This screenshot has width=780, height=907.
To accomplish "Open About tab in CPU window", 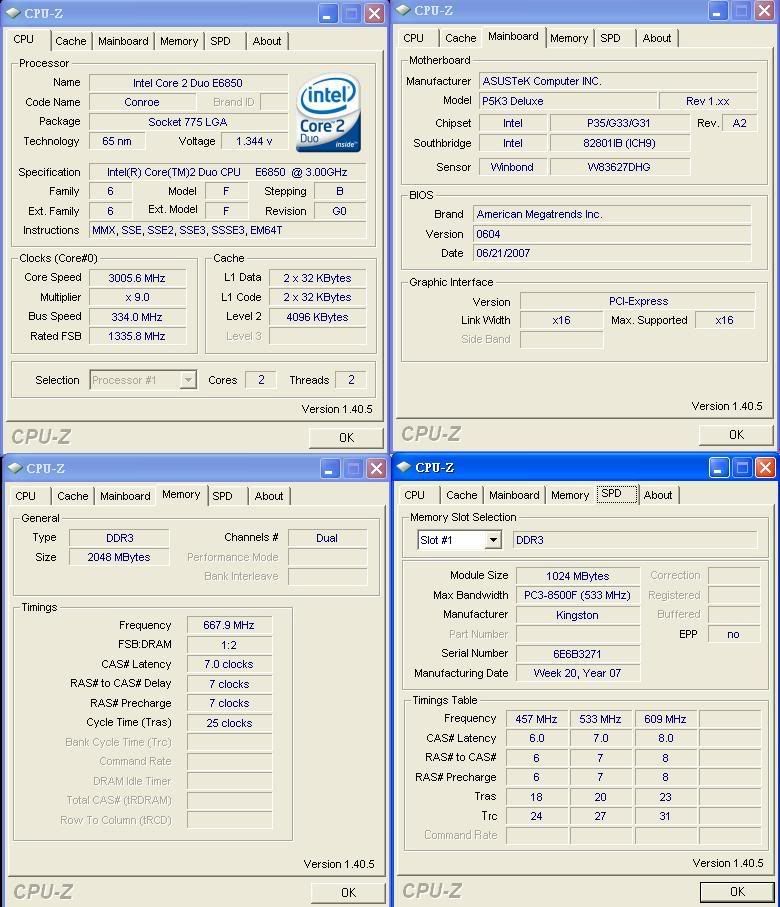I will (267, 41).
